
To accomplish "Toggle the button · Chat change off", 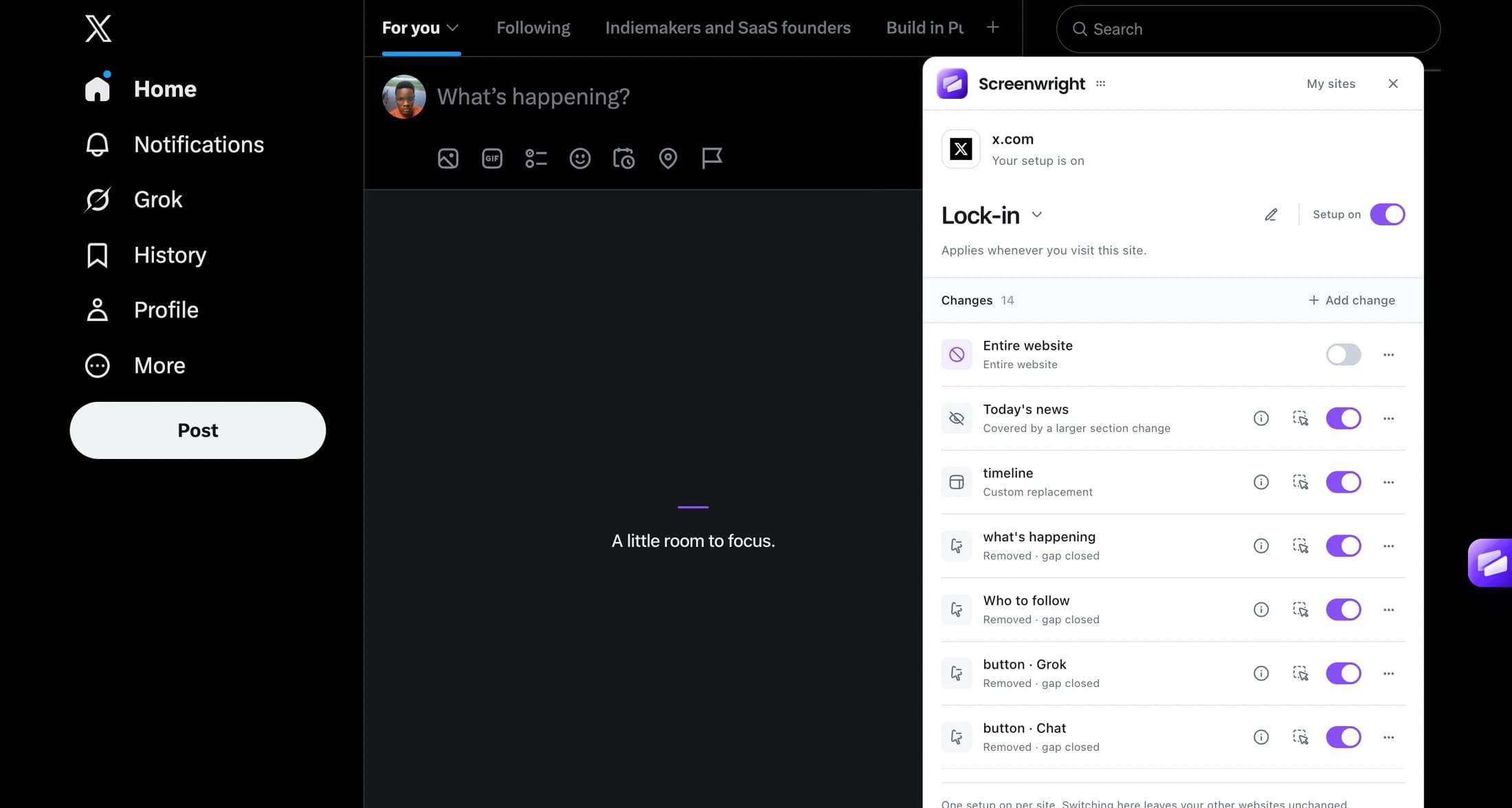I will 1344,737.
